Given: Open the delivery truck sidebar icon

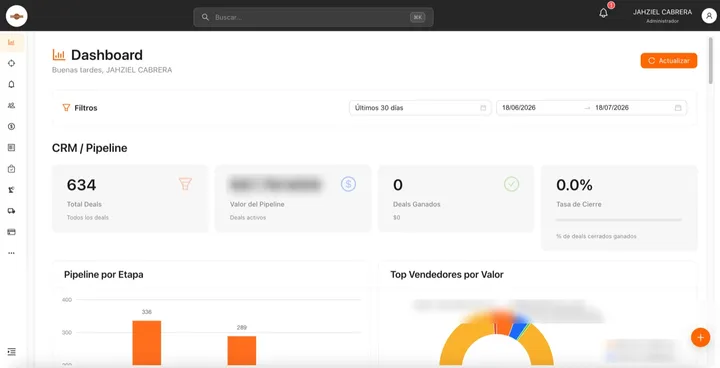Looking at the screenshot, I should pyautogui.click(x=11, y=211).
